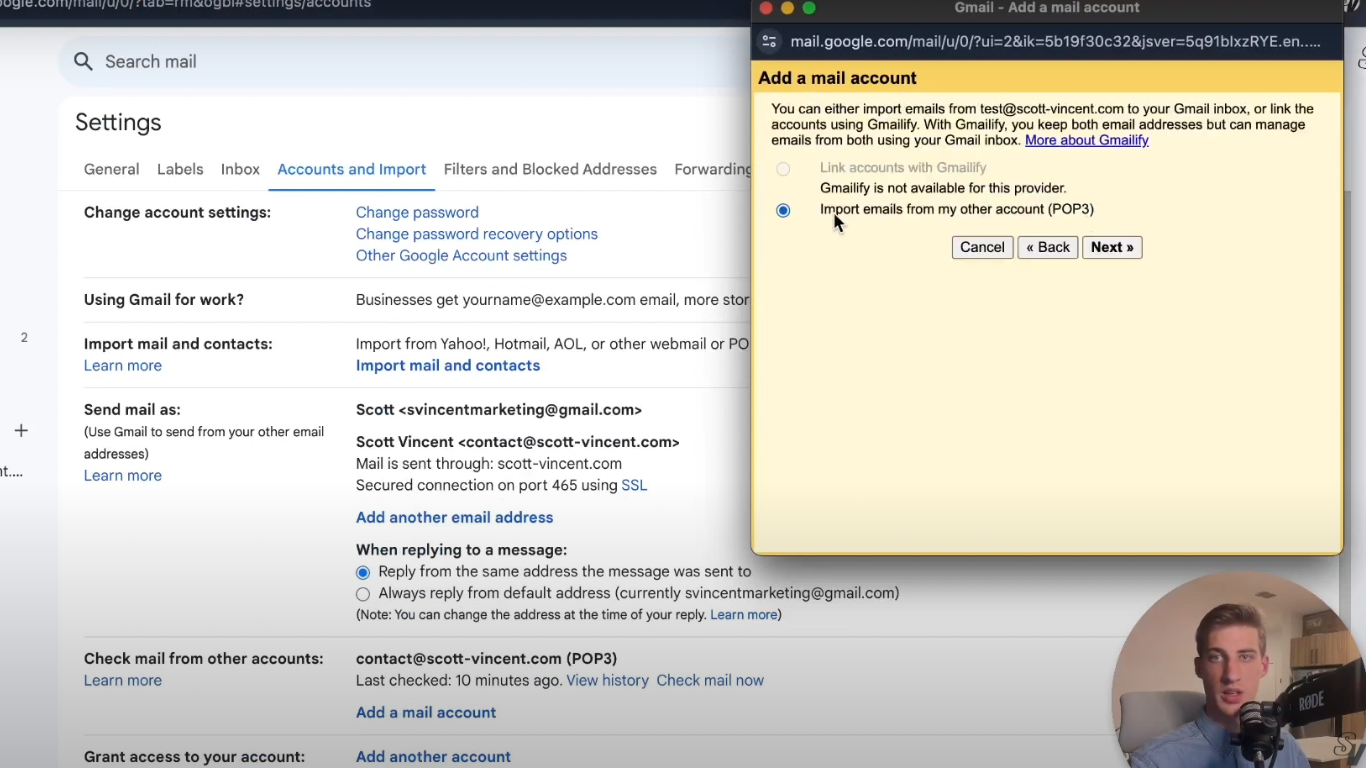Click the site info icon in popup address bar
The height and width of the screenshot is (768, 1366).
coord(769,41)
